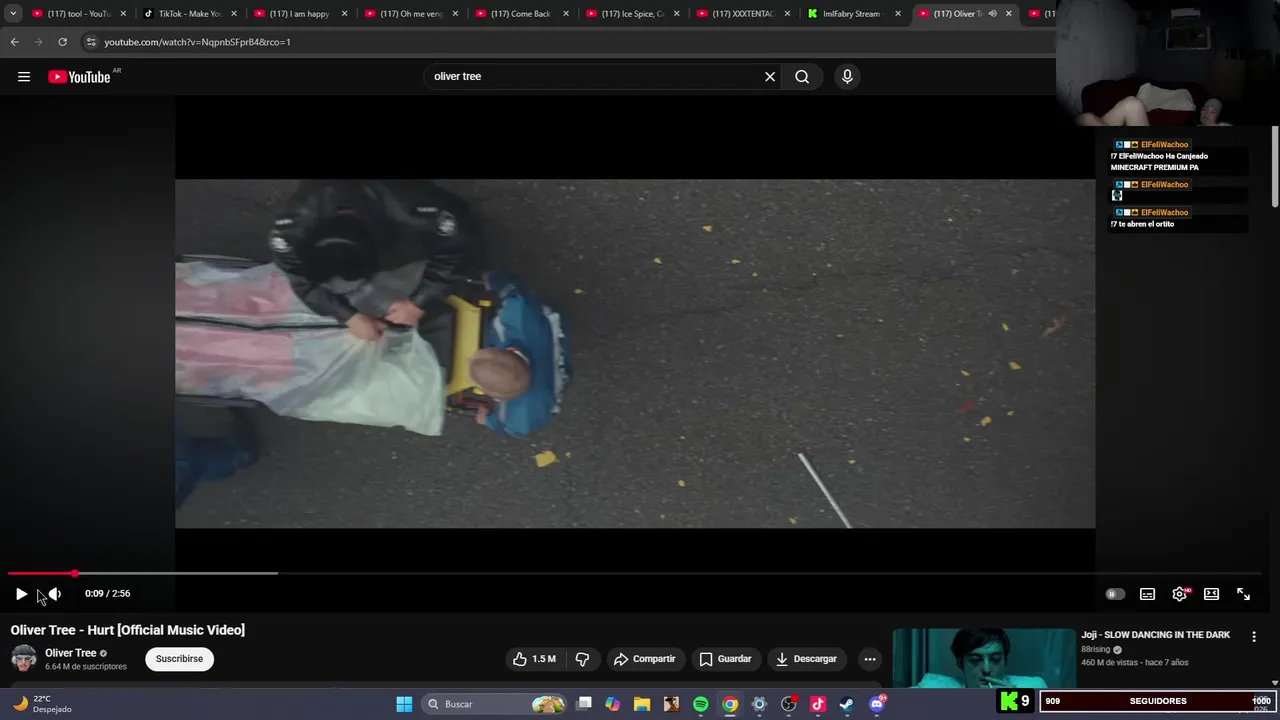
Task: Toggle subtitles on the player
Action: coord(1147,594)
